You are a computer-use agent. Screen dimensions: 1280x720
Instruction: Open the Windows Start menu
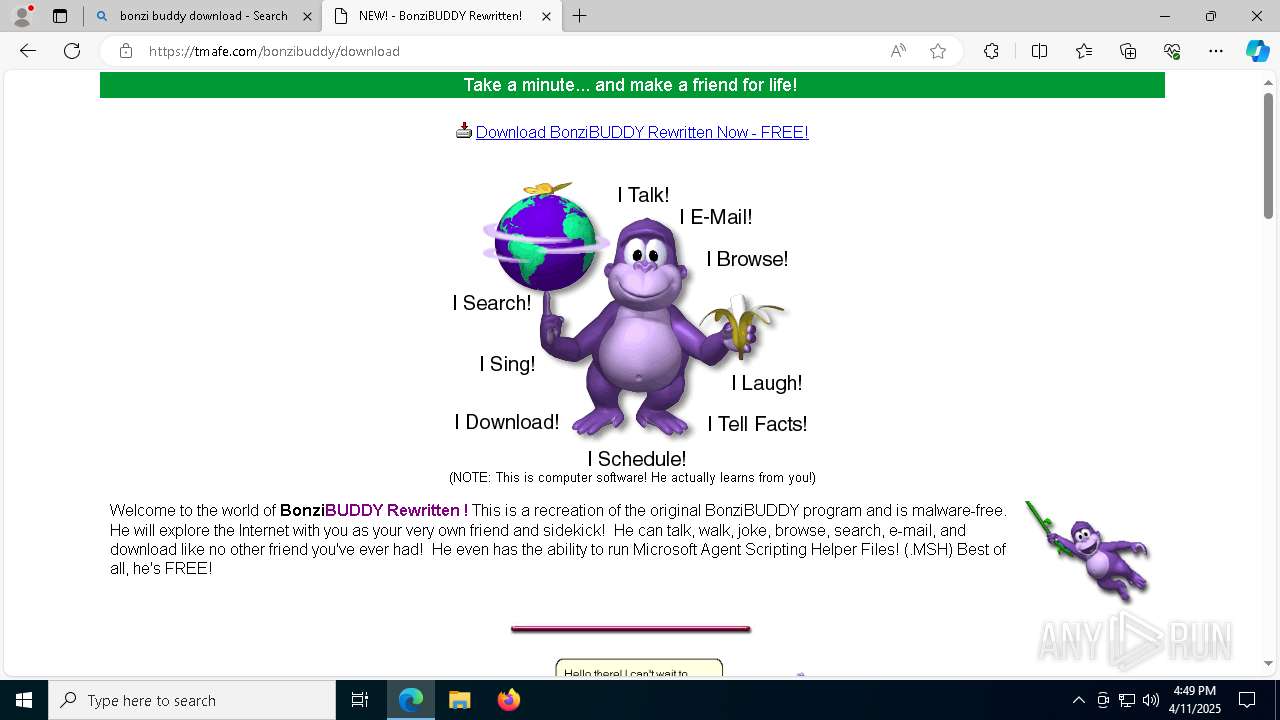(24, 700)
